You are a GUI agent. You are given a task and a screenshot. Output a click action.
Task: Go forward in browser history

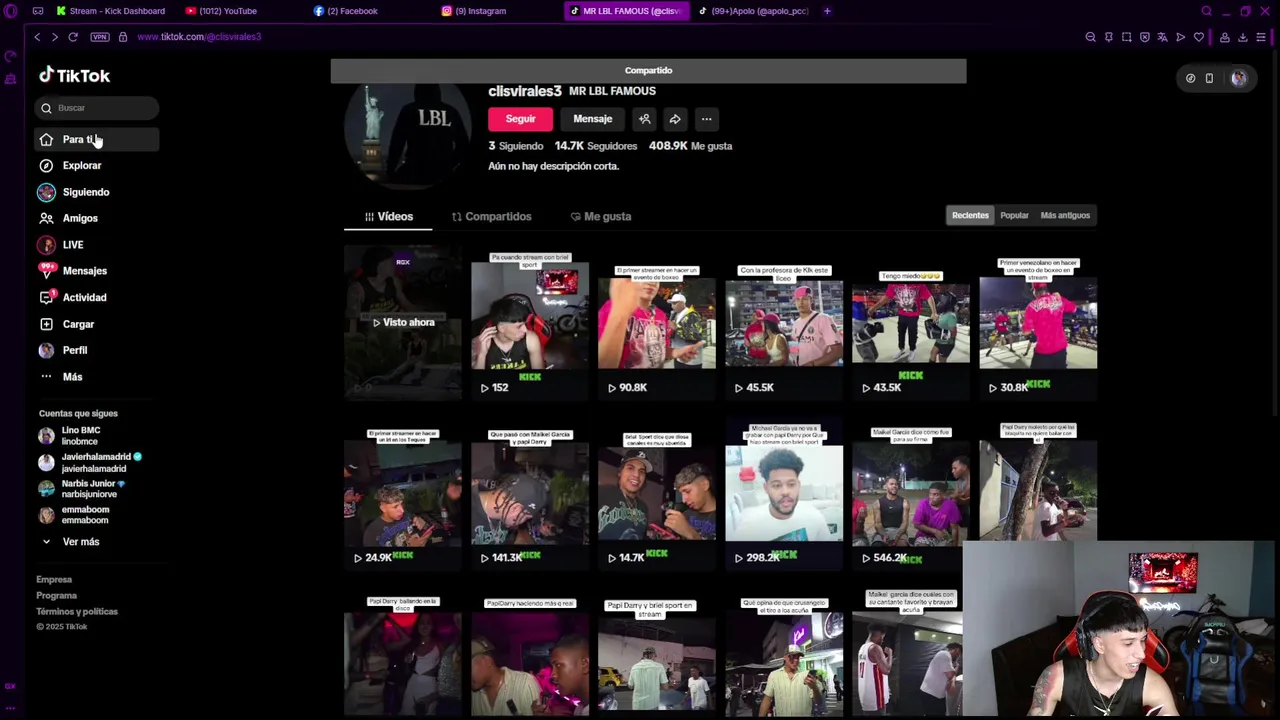55,37
